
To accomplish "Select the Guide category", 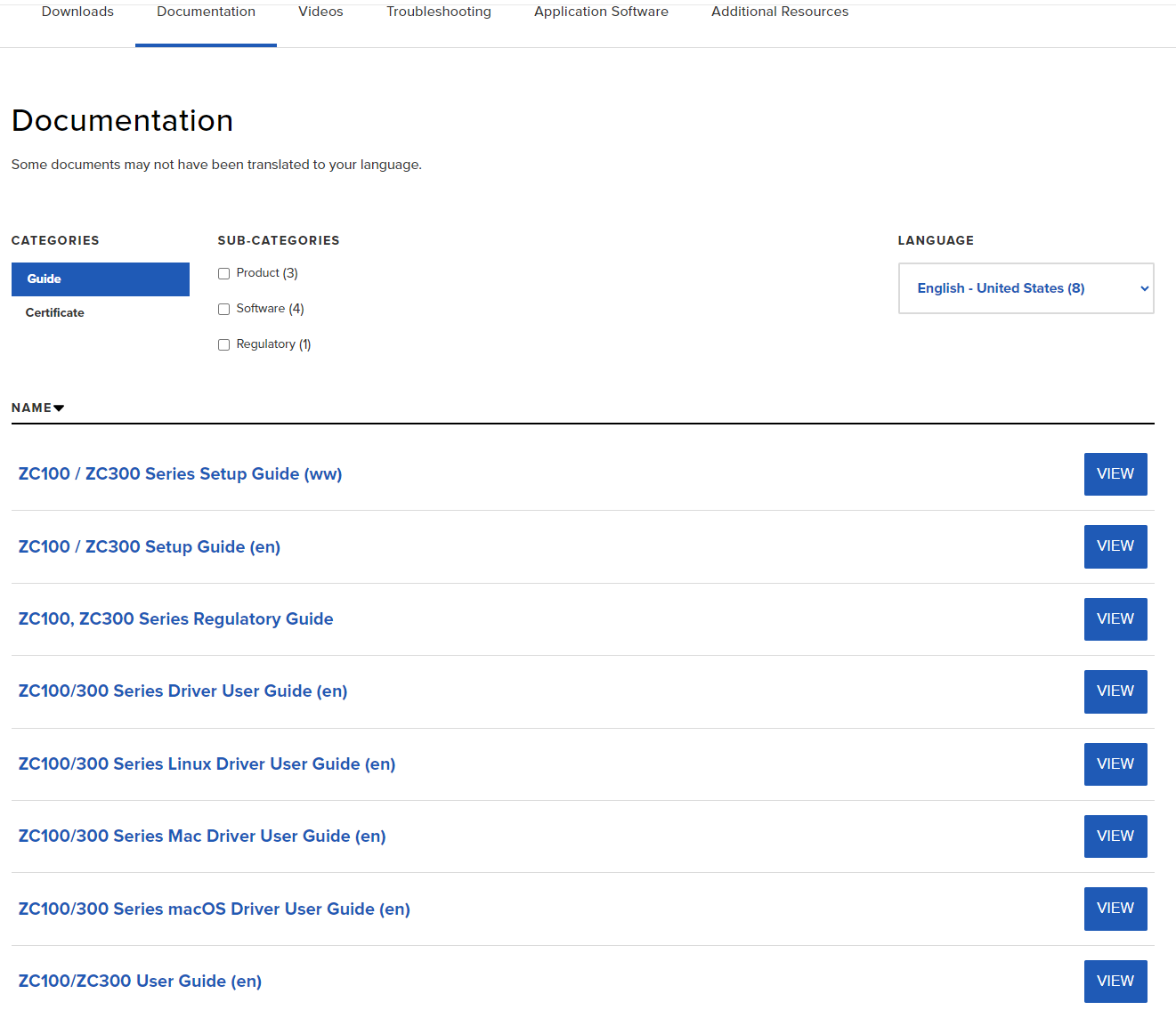I will pos(101,279).
